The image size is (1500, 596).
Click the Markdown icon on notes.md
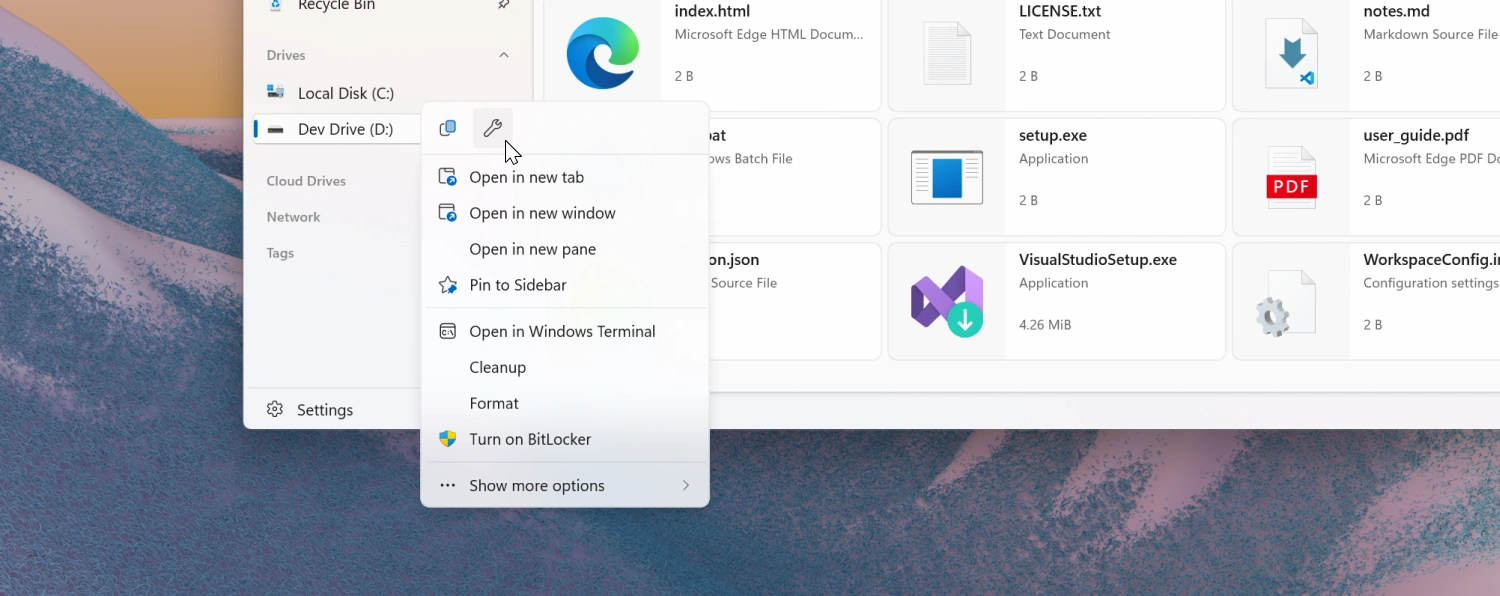click(x=1291, y=53)
